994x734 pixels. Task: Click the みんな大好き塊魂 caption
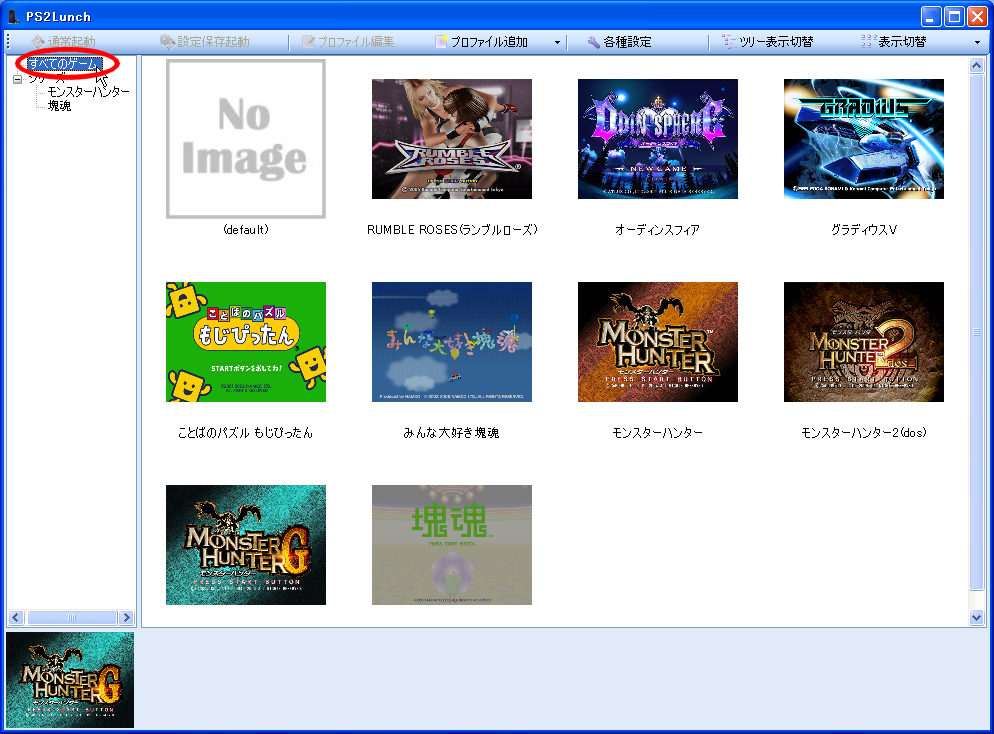451,432
